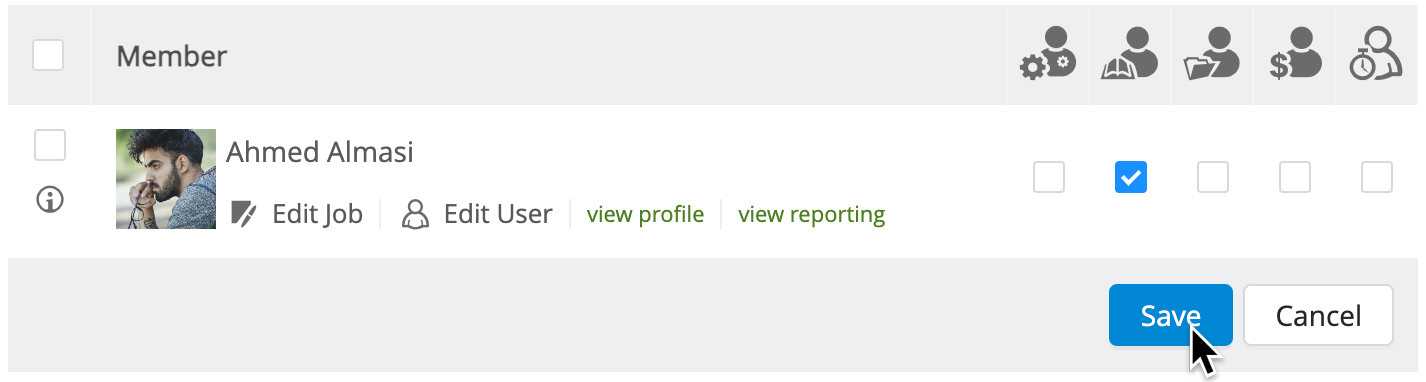Screen dimensions: 1426x382
Task: Open the info icon beside Ahmed Almasi
Action: coord(49,200)
